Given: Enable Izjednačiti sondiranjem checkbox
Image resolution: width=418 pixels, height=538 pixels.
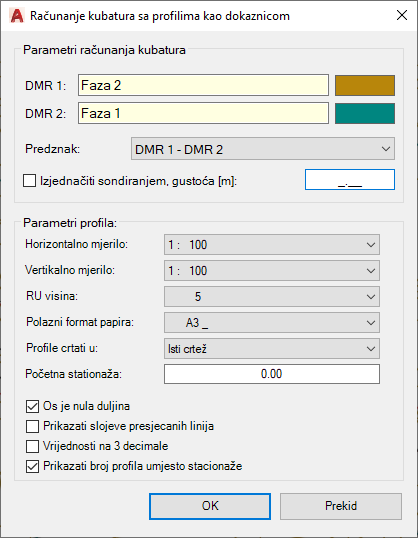Looking at the screenshot, I should click(x=30, y=180).
